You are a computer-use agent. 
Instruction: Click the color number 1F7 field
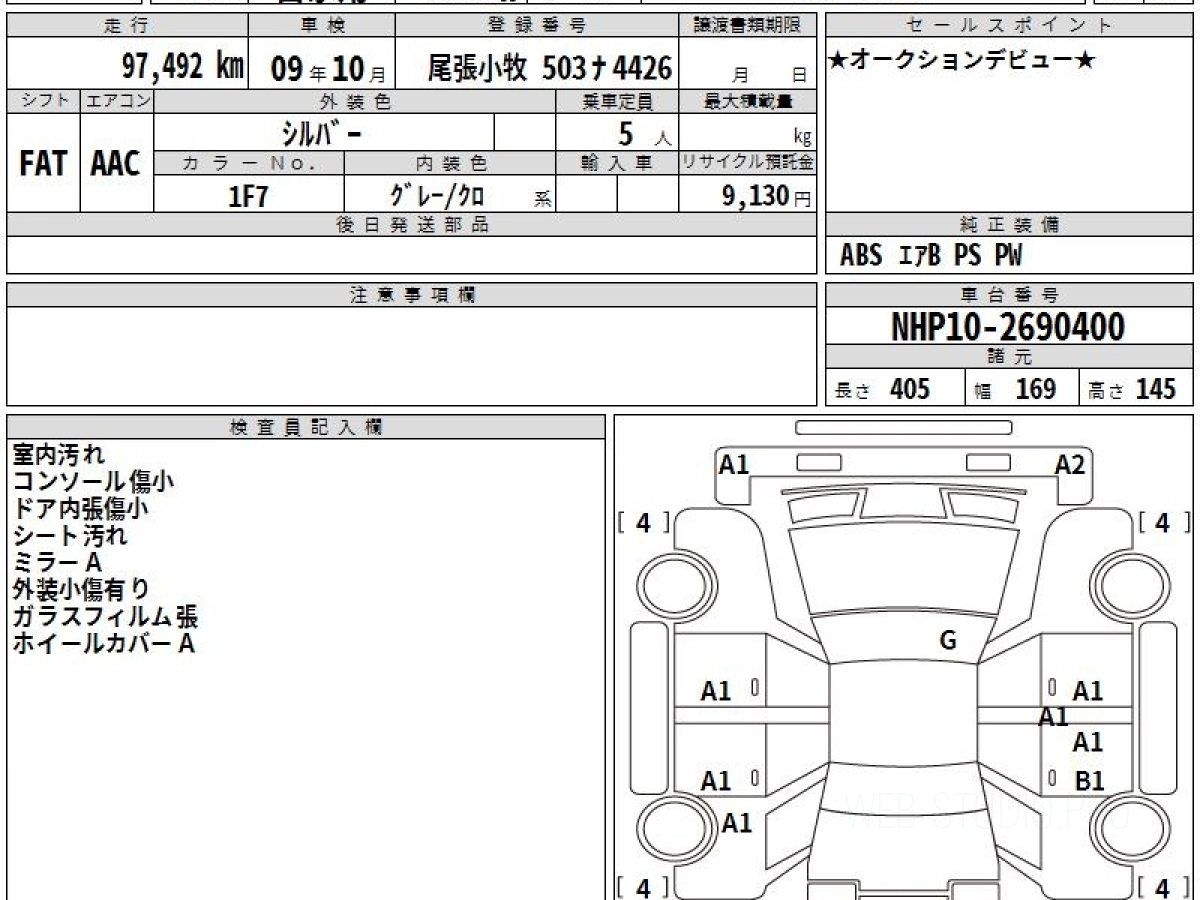tap(249, 196)
